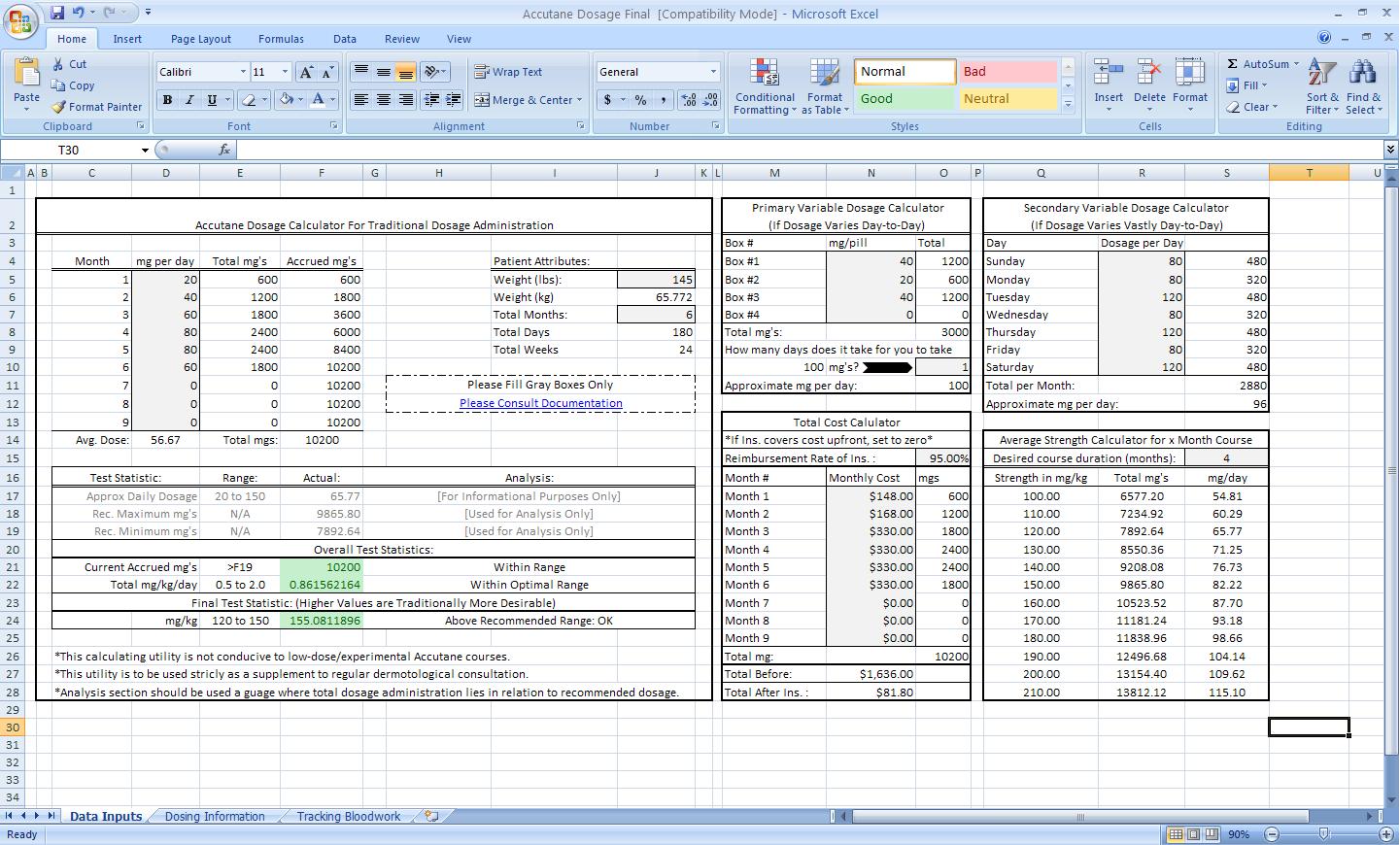1400x845 pixels.
Task: Apply Percent Style
Action: (x=641, y=100)
